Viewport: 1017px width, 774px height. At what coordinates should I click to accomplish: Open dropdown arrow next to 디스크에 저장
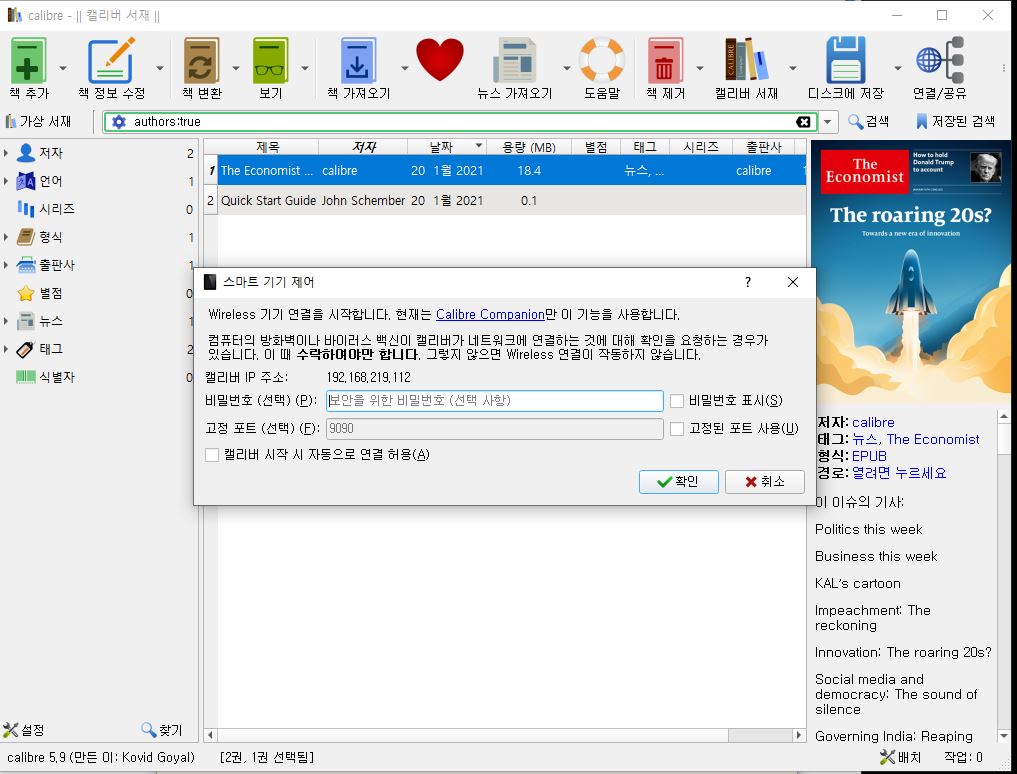point(898,67)
